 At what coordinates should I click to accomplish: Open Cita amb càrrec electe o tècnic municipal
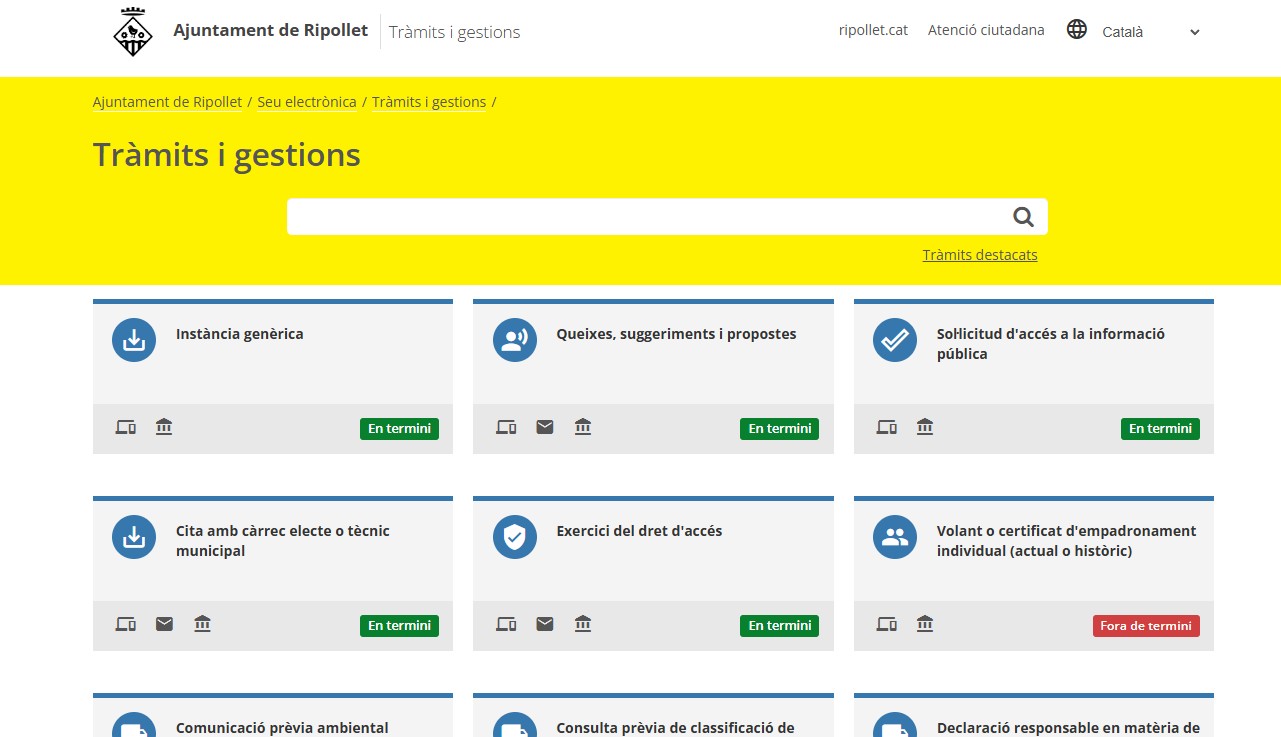283,541
